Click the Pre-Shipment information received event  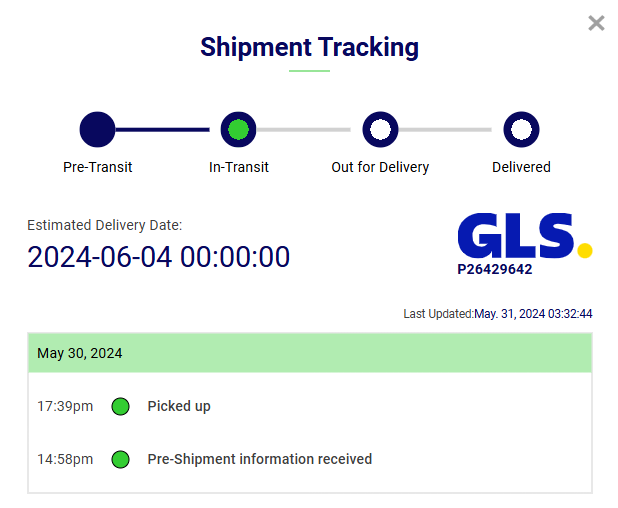pos(260,459)
